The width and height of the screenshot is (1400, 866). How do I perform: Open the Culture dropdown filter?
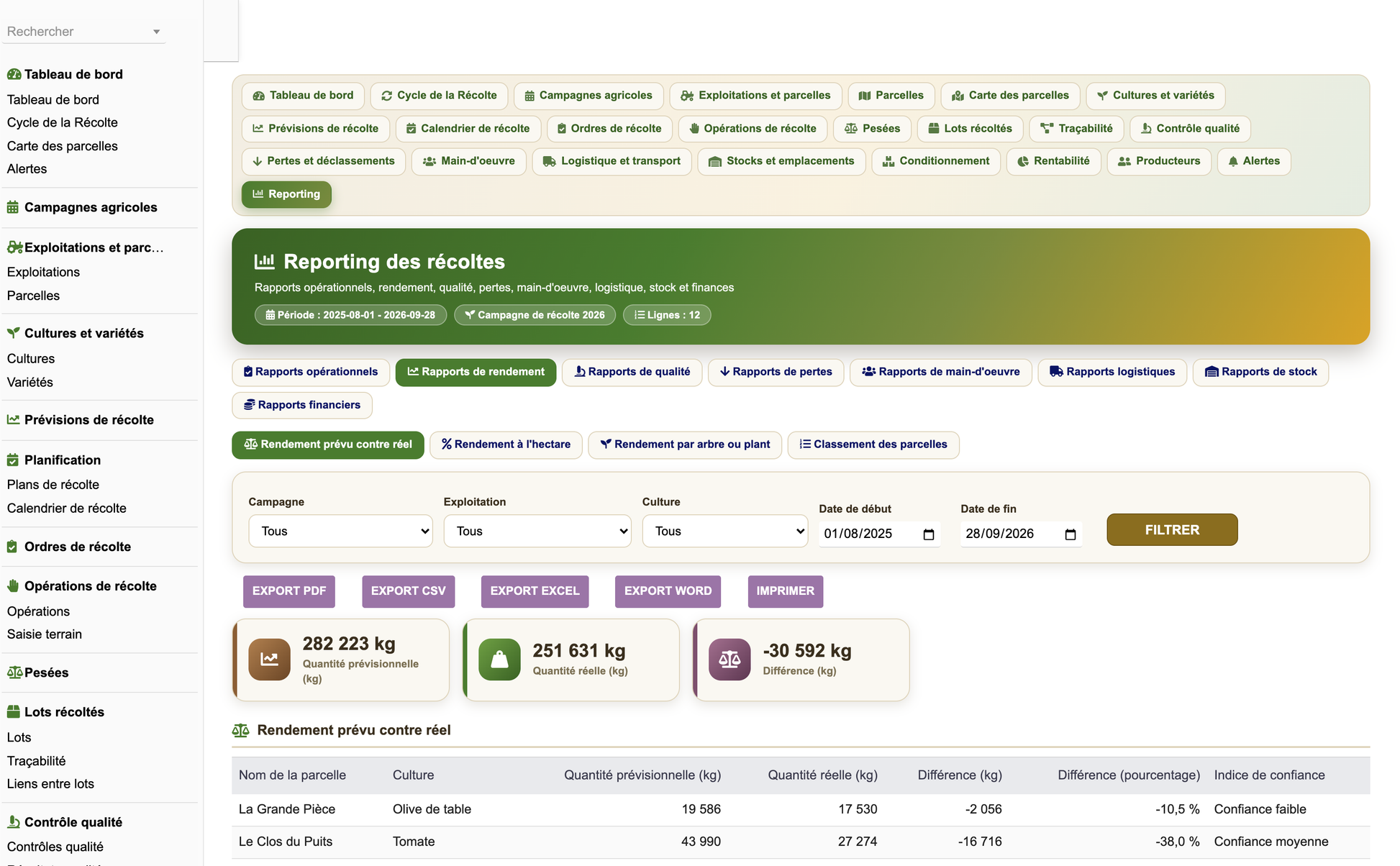[725, 531]
